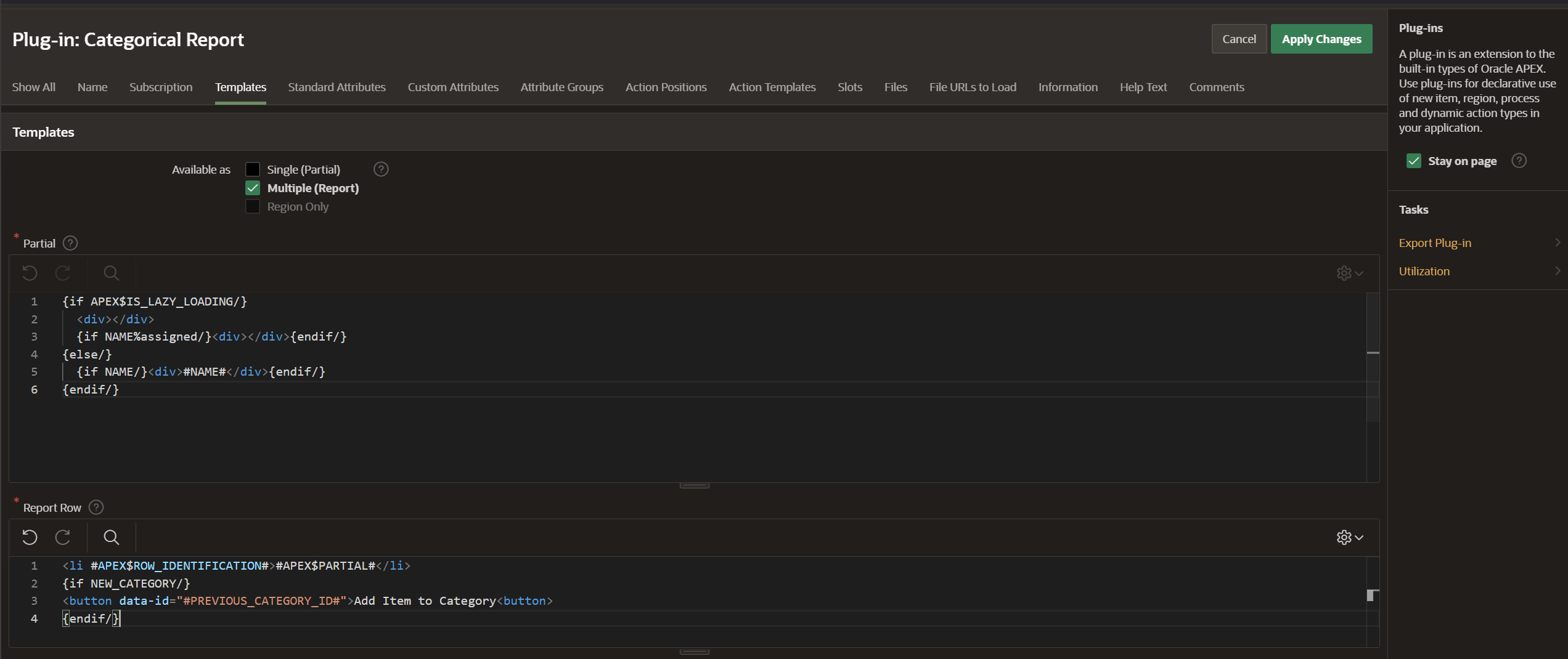Open the Attribute Groups tab
This screenshot has height=659, width=1568.
pyautogui.click(x=562, y=87)
